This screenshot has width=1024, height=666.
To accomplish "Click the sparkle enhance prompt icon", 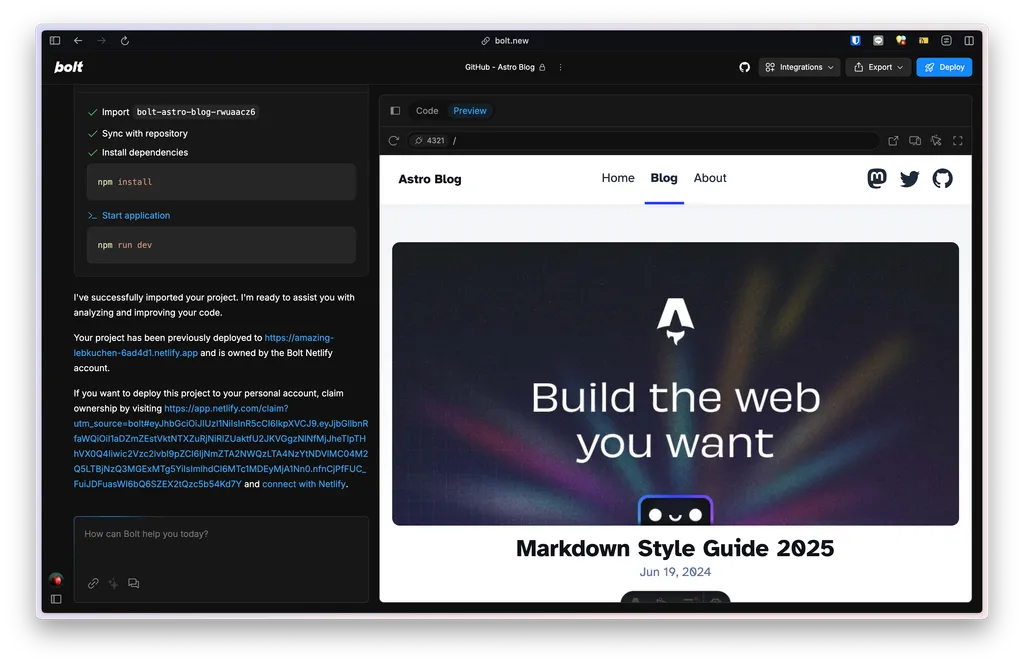I will pos(114,583).
